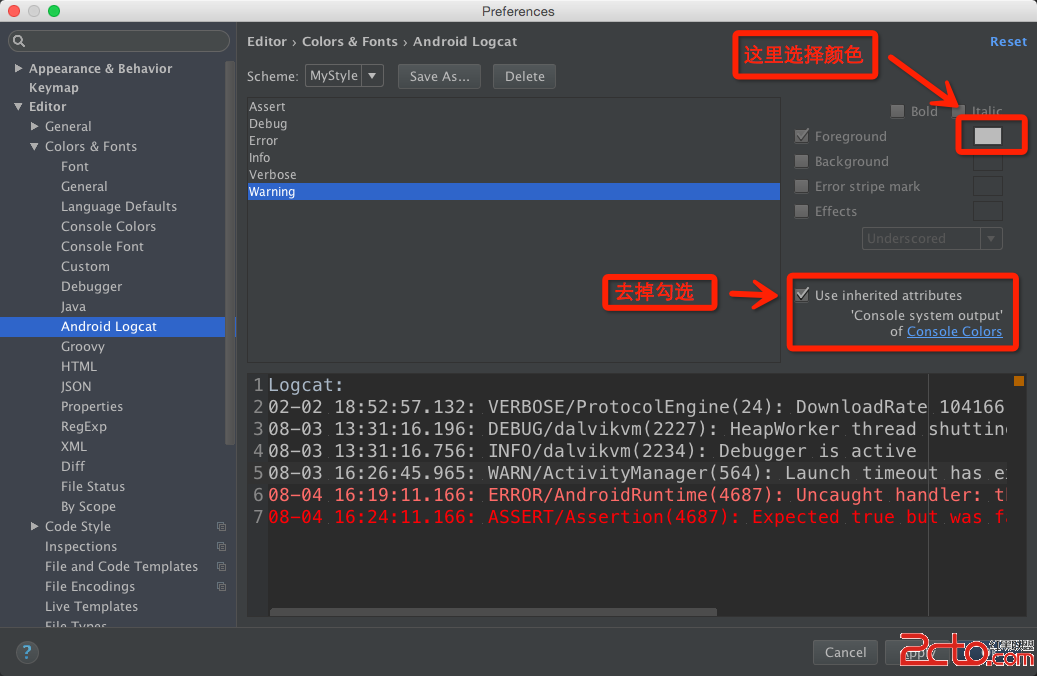The width and height of the screenshot is (1037, 676).
Task: Open Live Templates settings
Action: click(x=91, y=607)
